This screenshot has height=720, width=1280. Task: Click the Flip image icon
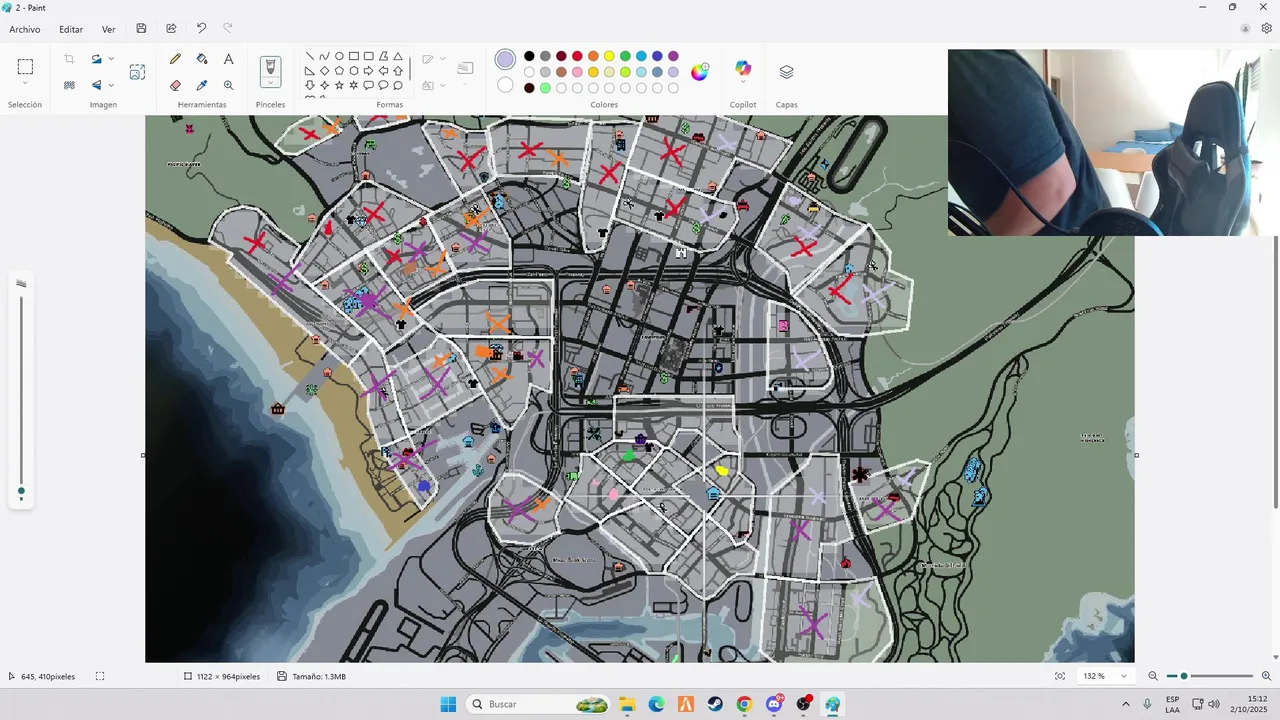coord(97,86)
